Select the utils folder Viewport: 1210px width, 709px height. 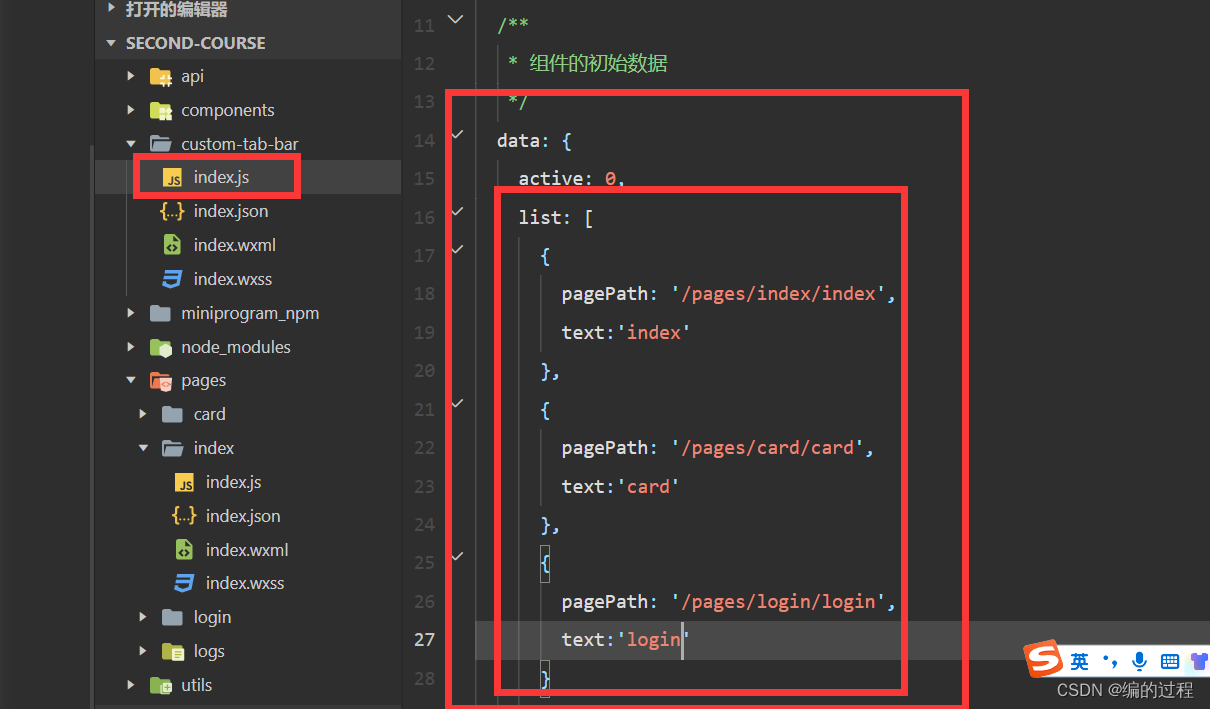pos(197,685)
